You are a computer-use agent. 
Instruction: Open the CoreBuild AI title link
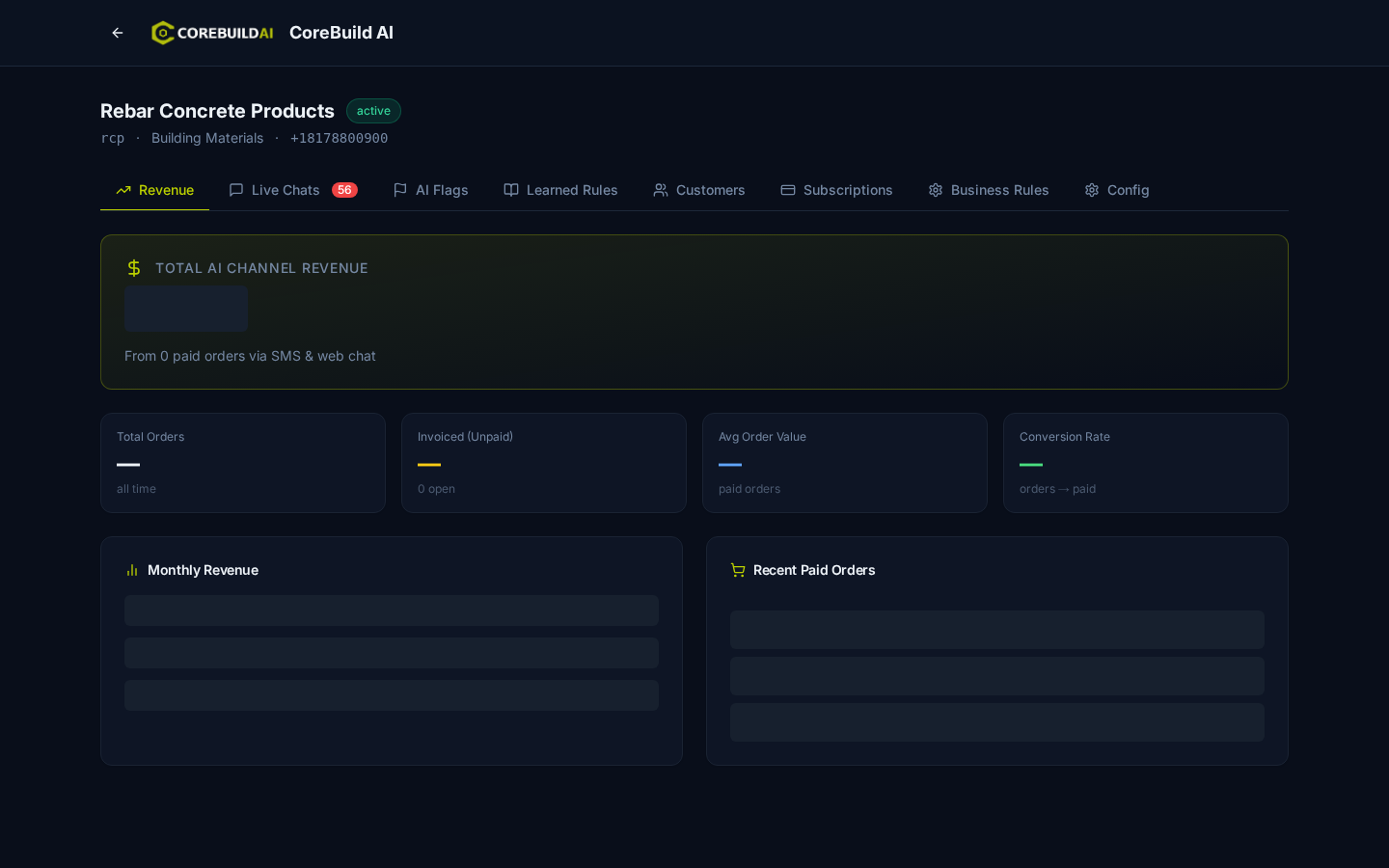point(341,33)
